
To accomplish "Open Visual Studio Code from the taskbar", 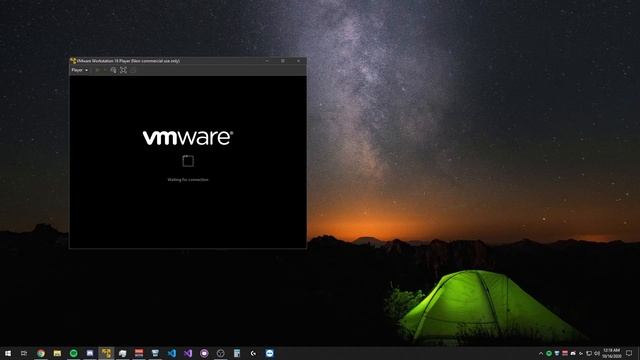I will pos(171,353).
